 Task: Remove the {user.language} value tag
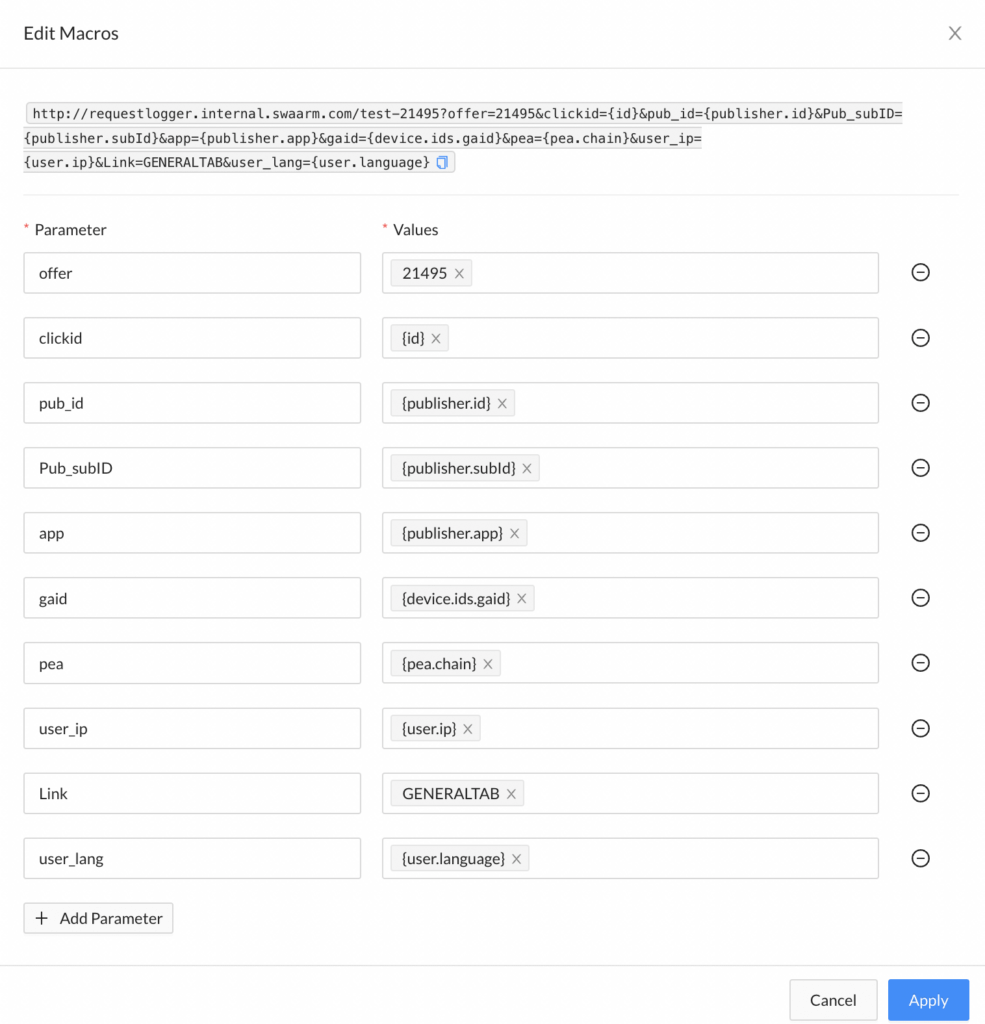pyautogui.click(x=516, y=859)
